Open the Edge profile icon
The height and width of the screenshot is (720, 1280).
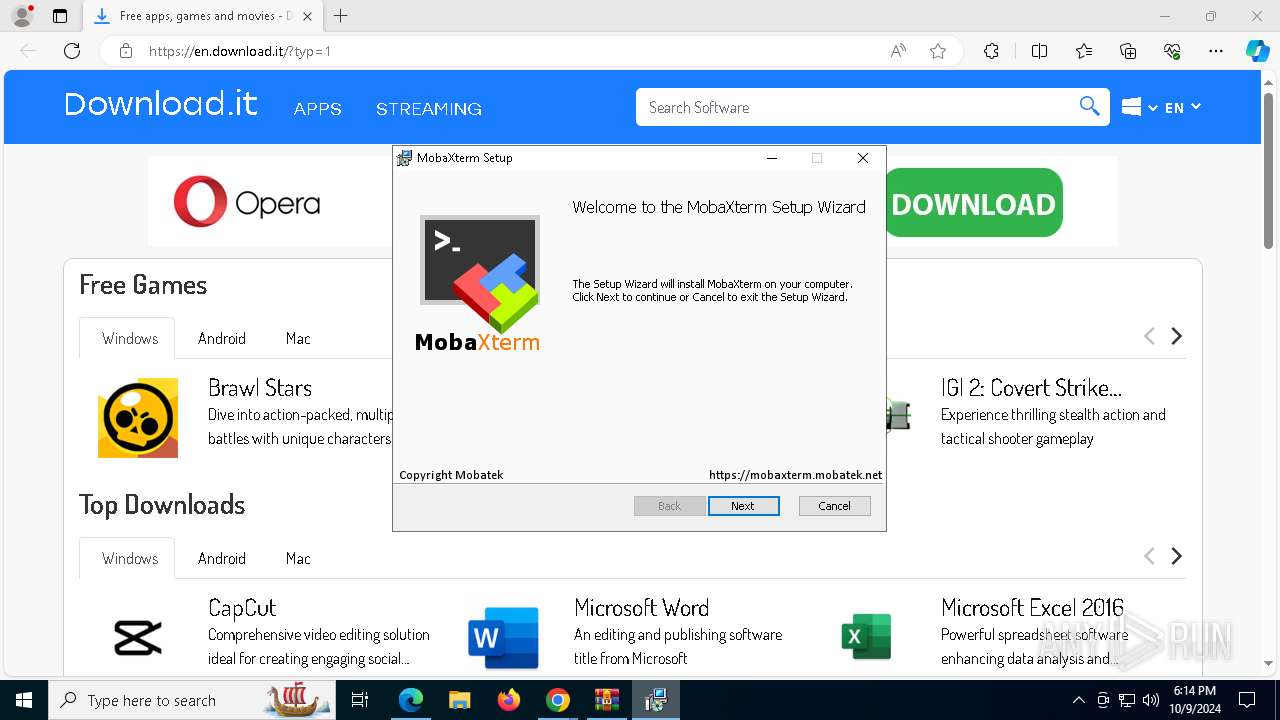(22, 16)
